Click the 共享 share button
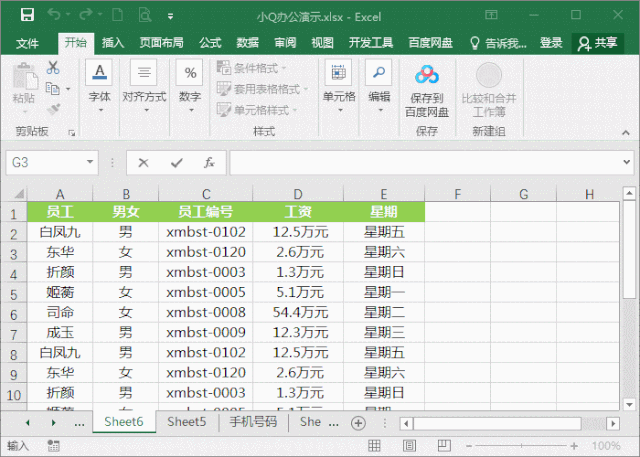This screenshot has height=457, width=640. [598, 43]
